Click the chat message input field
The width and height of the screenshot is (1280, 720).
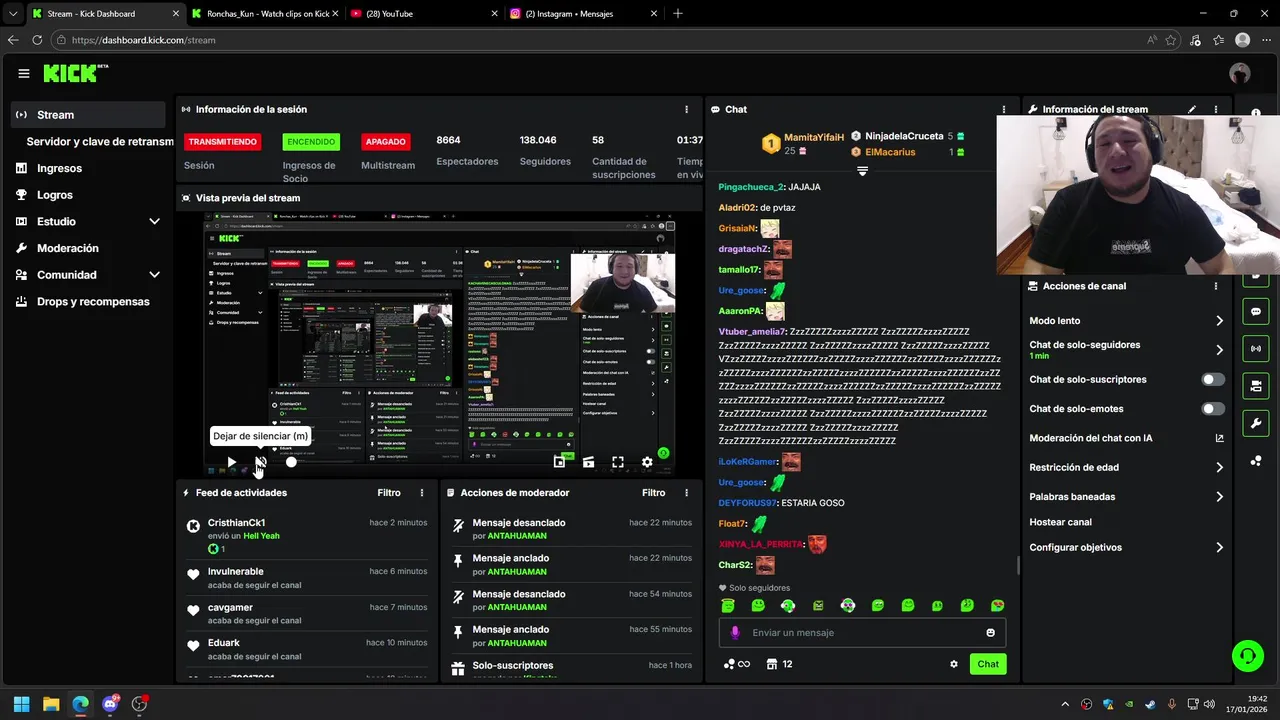click(x=862, y=633)
